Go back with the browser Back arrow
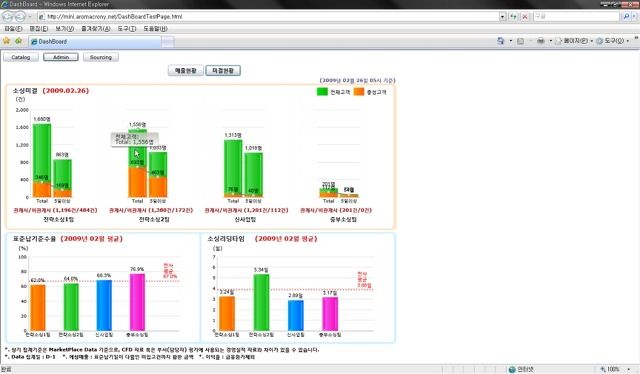The image size is (640, 374). pyautogui.click(x=8, y=17)
